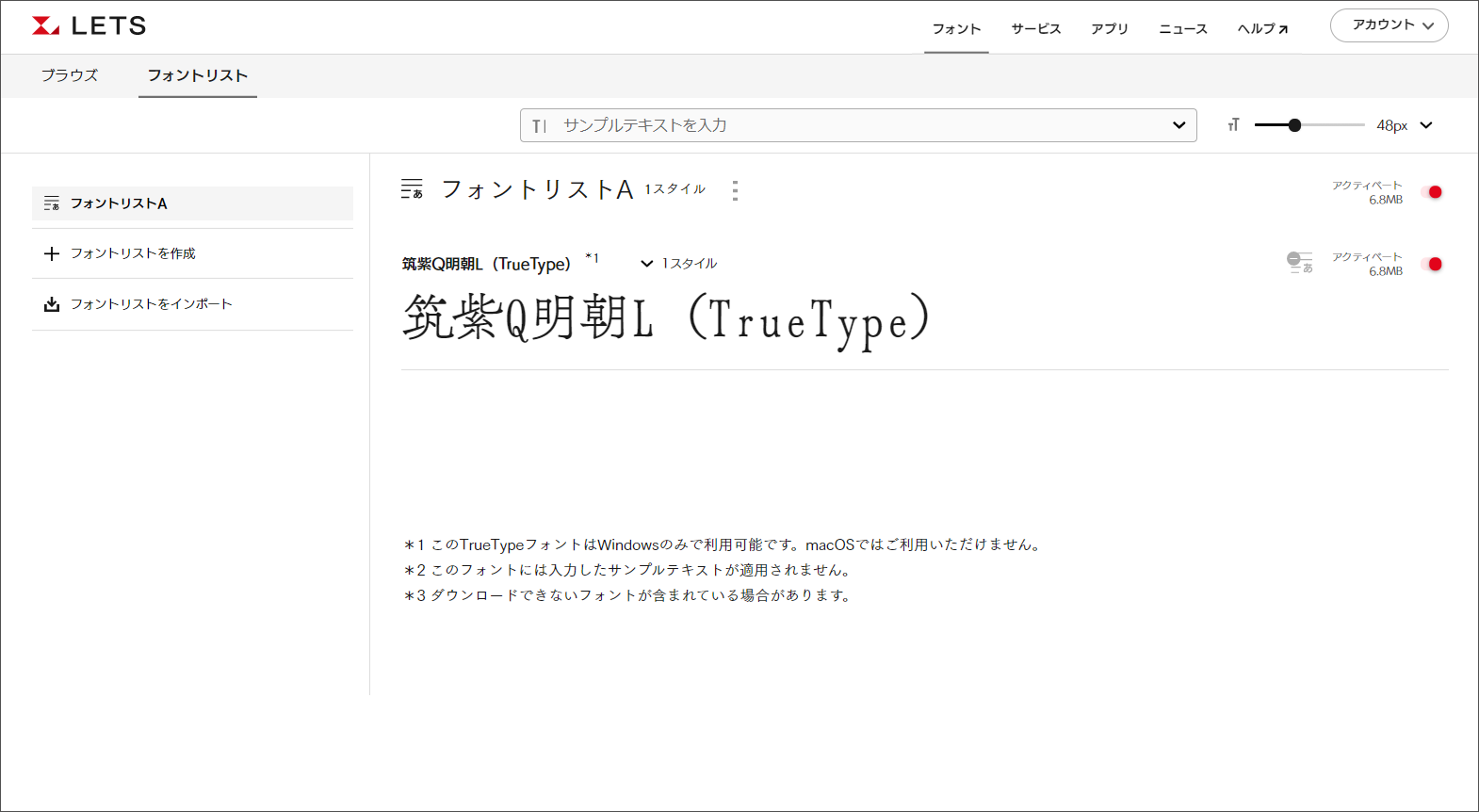Click the *3 download footnote text
Viewport: 1479px width, 812px height.
click(x=627, y=595)
